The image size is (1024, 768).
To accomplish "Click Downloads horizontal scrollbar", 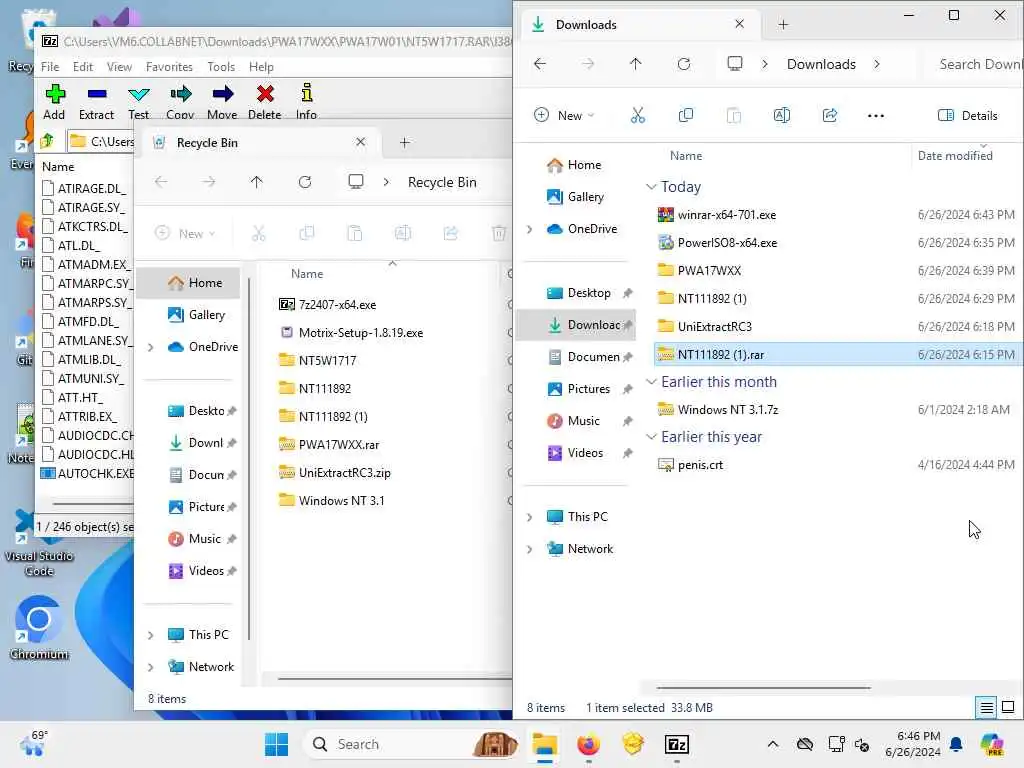I will click(763, 687).
